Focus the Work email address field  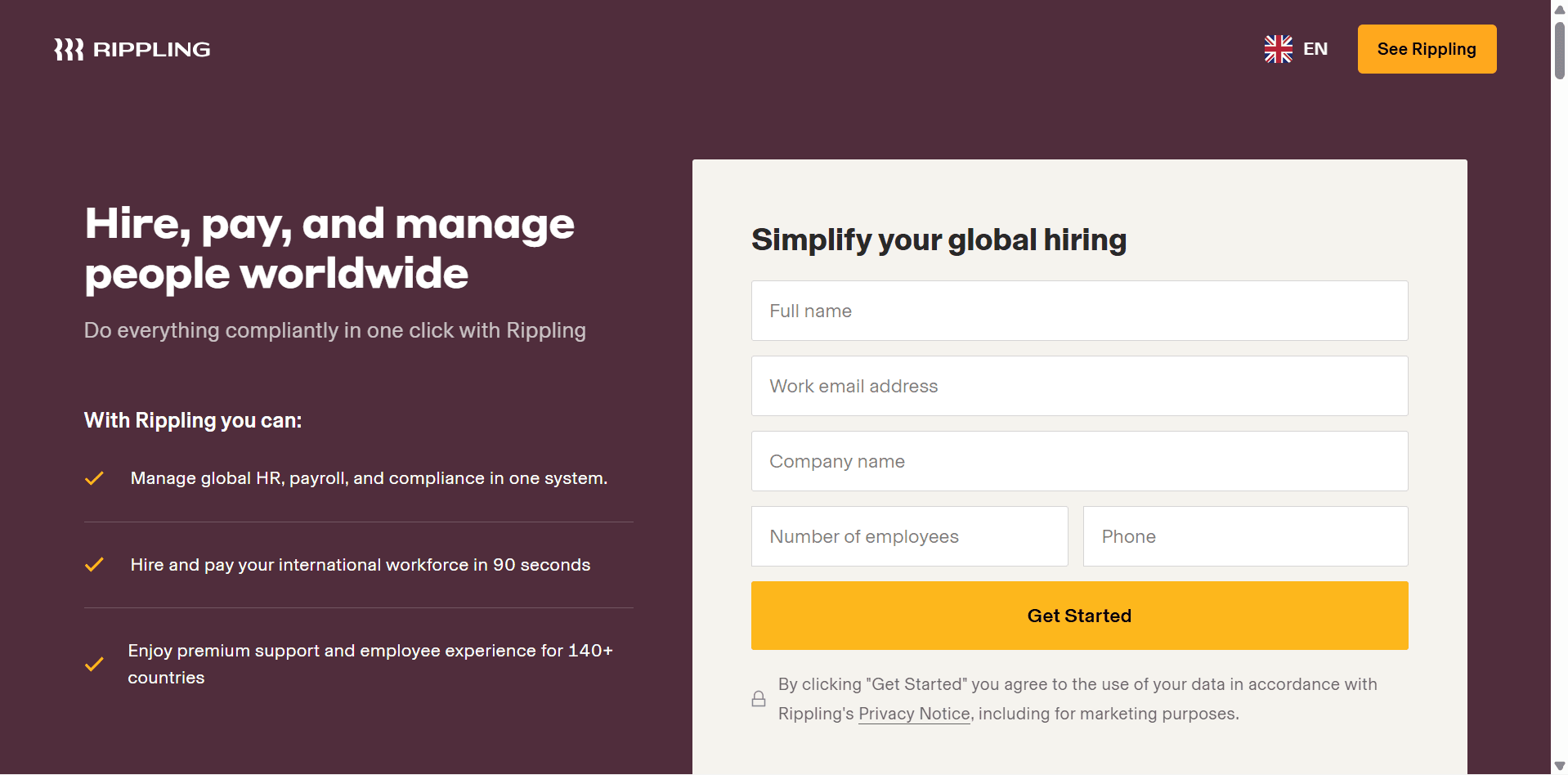[1079, 386]
